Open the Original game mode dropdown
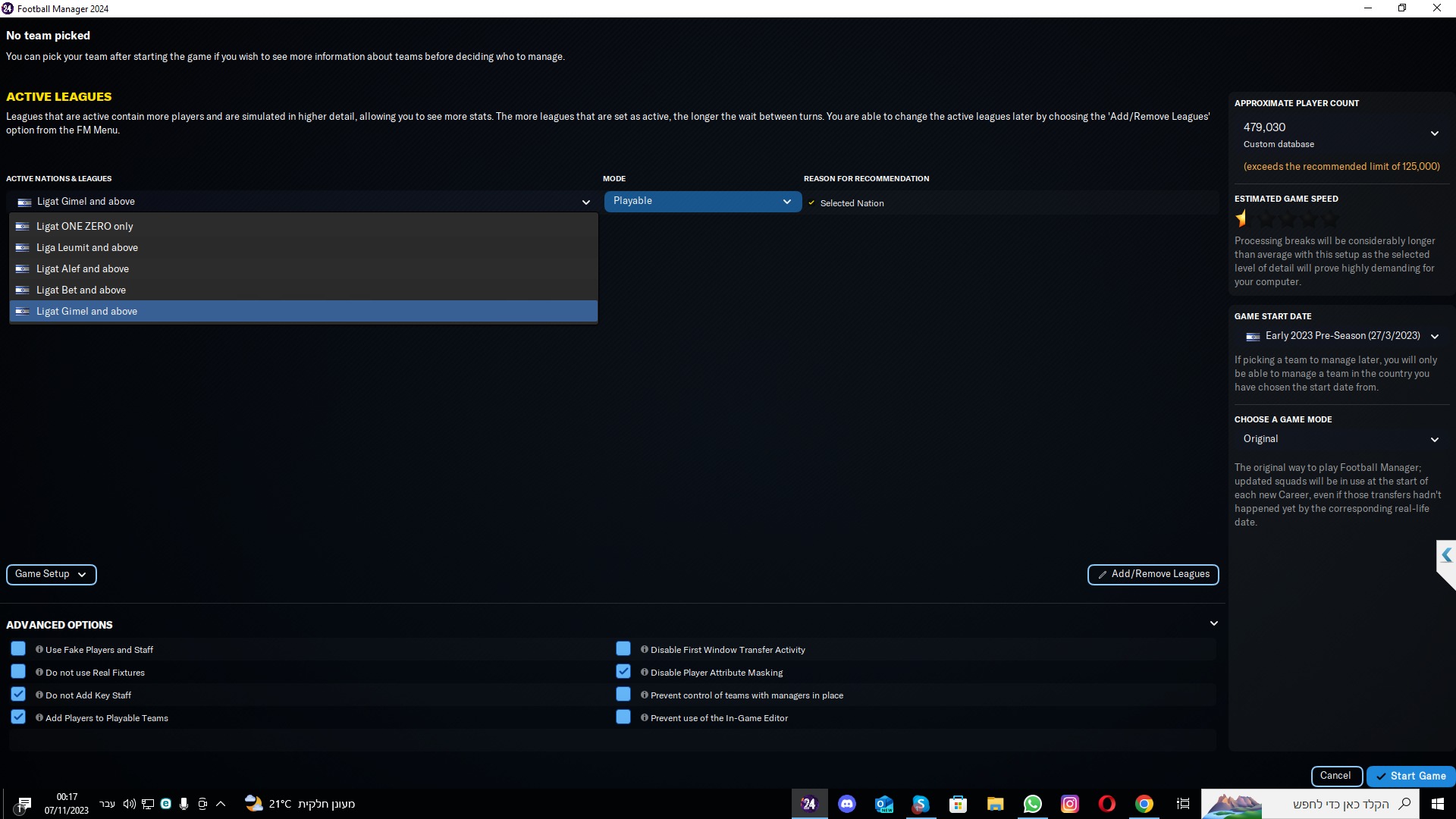The height and width of the screenshot is (819, 1456). (1341, 439)
